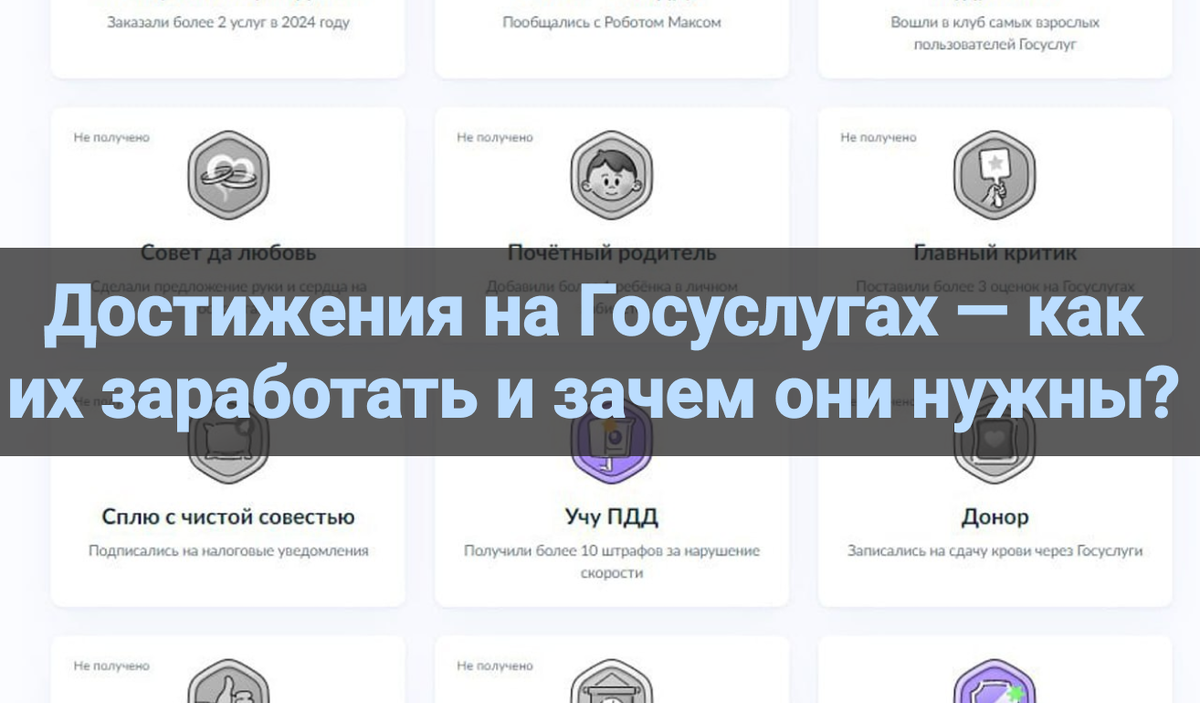Open the Сплю с чистой совестью title
The height and width of the screenshot is (703, 1200).
coord(228,517)
